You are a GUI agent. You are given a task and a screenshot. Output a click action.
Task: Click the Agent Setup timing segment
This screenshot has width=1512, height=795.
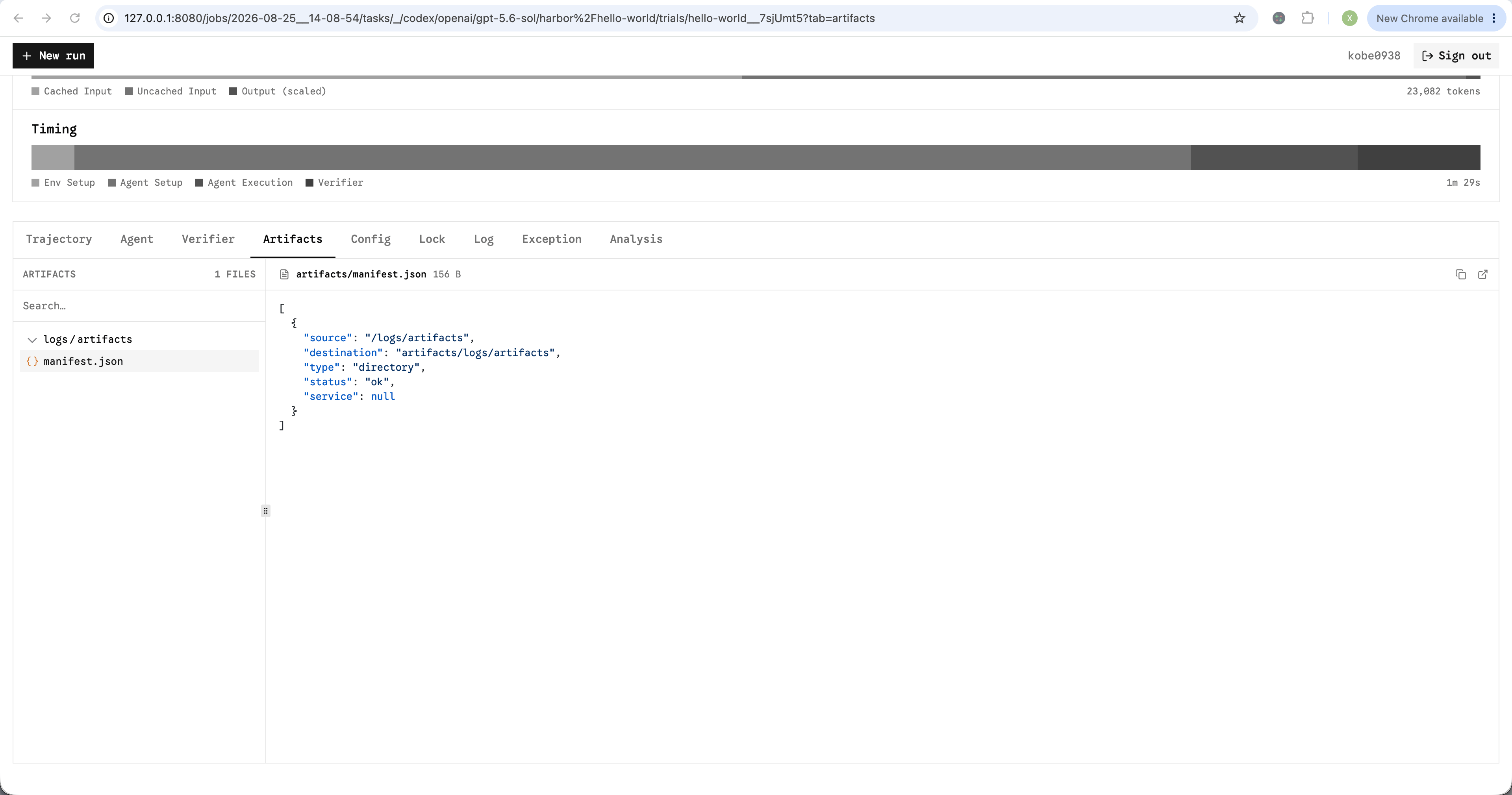point(632,157)
